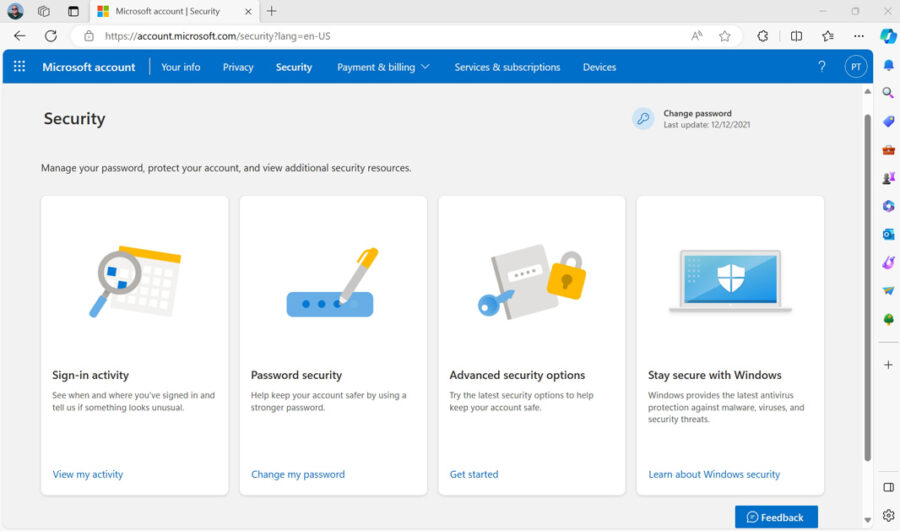The image size is (900, 531).
Task: Open Outlook icon in sidebar
Action: [x=888, y=234]
